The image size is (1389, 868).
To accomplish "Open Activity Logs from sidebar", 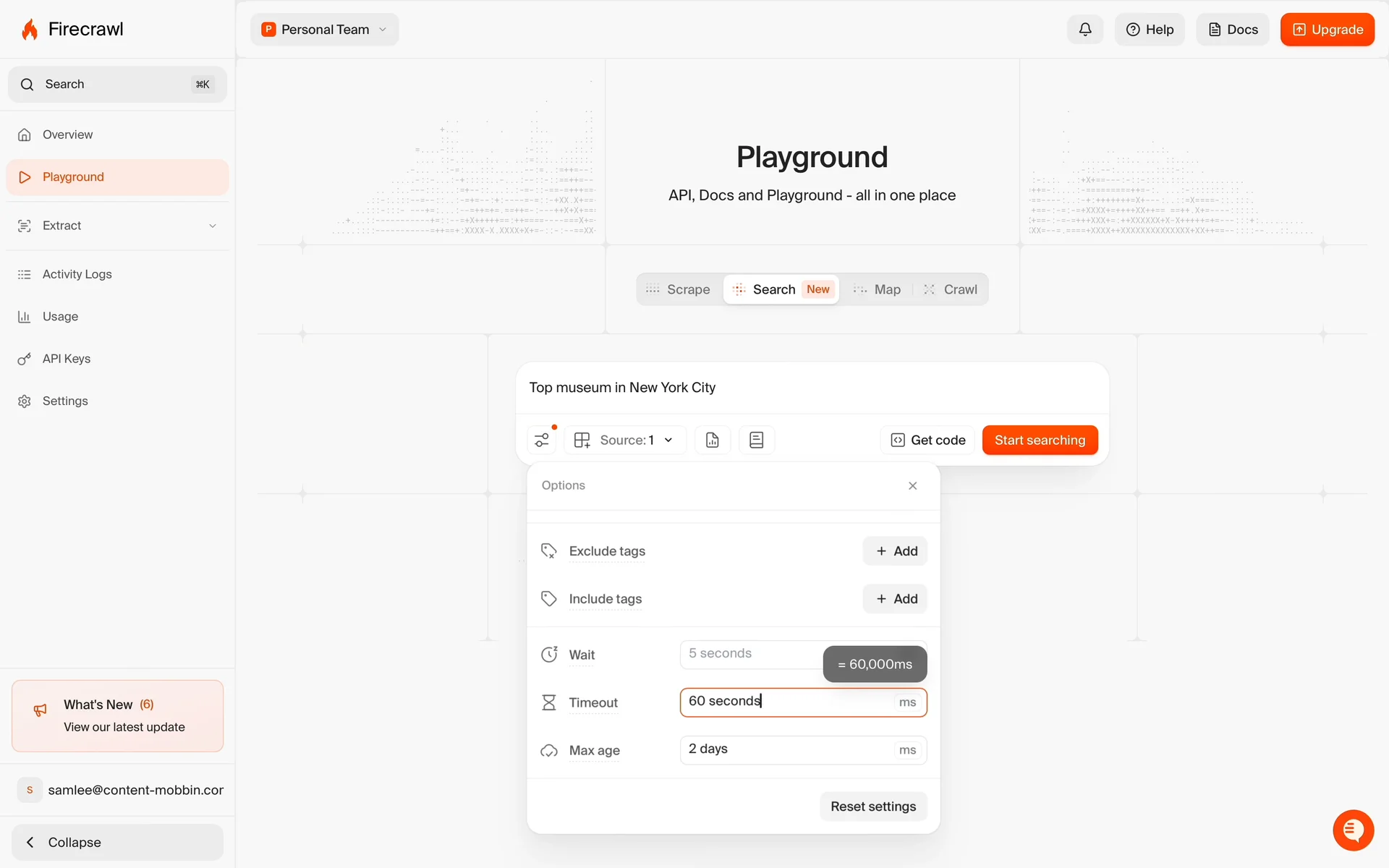I will pos(77,274).
